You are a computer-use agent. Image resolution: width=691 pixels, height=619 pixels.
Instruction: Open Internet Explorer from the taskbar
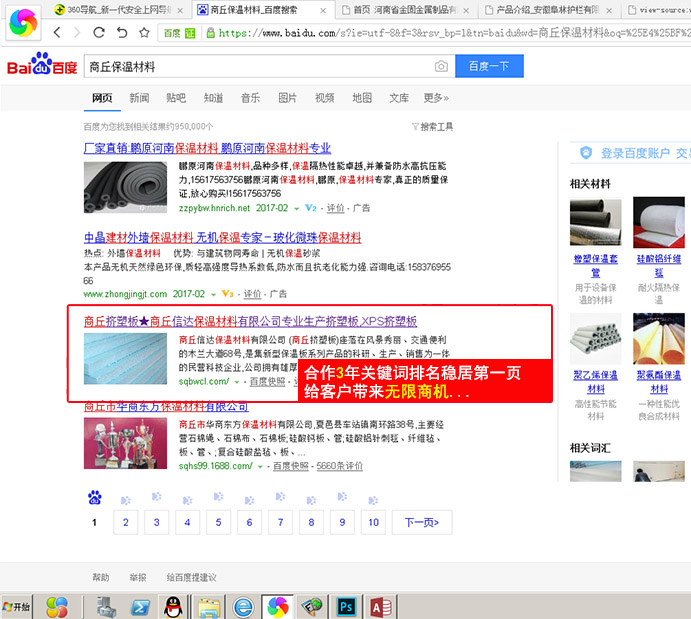point(243,607)
